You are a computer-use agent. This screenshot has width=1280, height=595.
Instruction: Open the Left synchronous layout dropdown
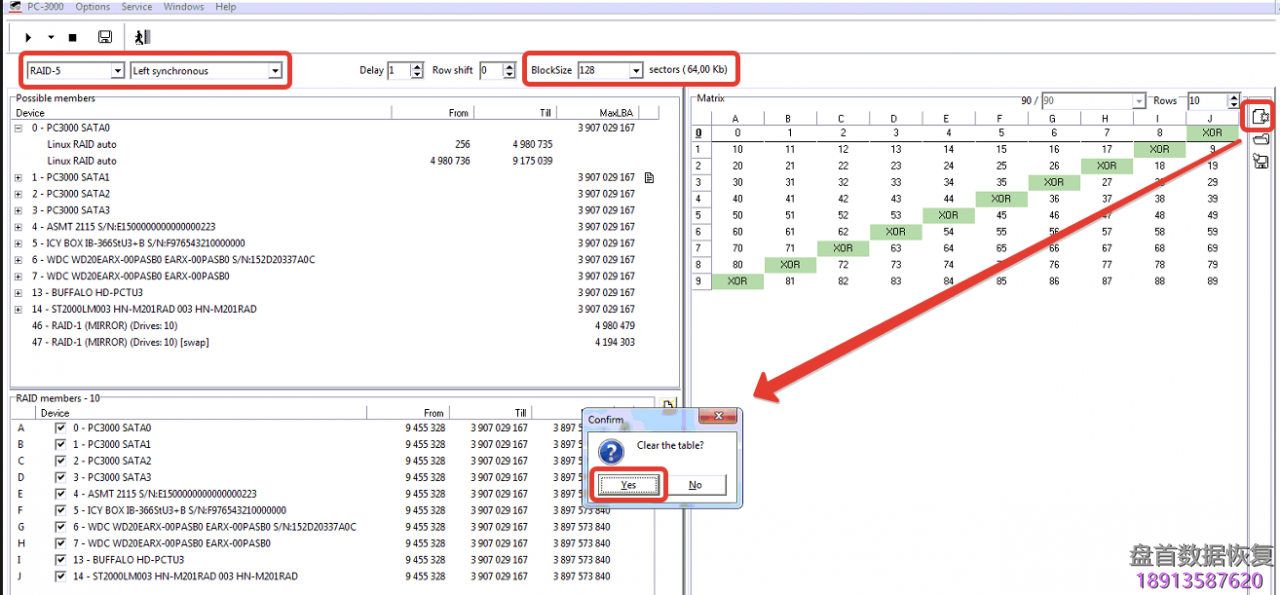pos(275,71)
